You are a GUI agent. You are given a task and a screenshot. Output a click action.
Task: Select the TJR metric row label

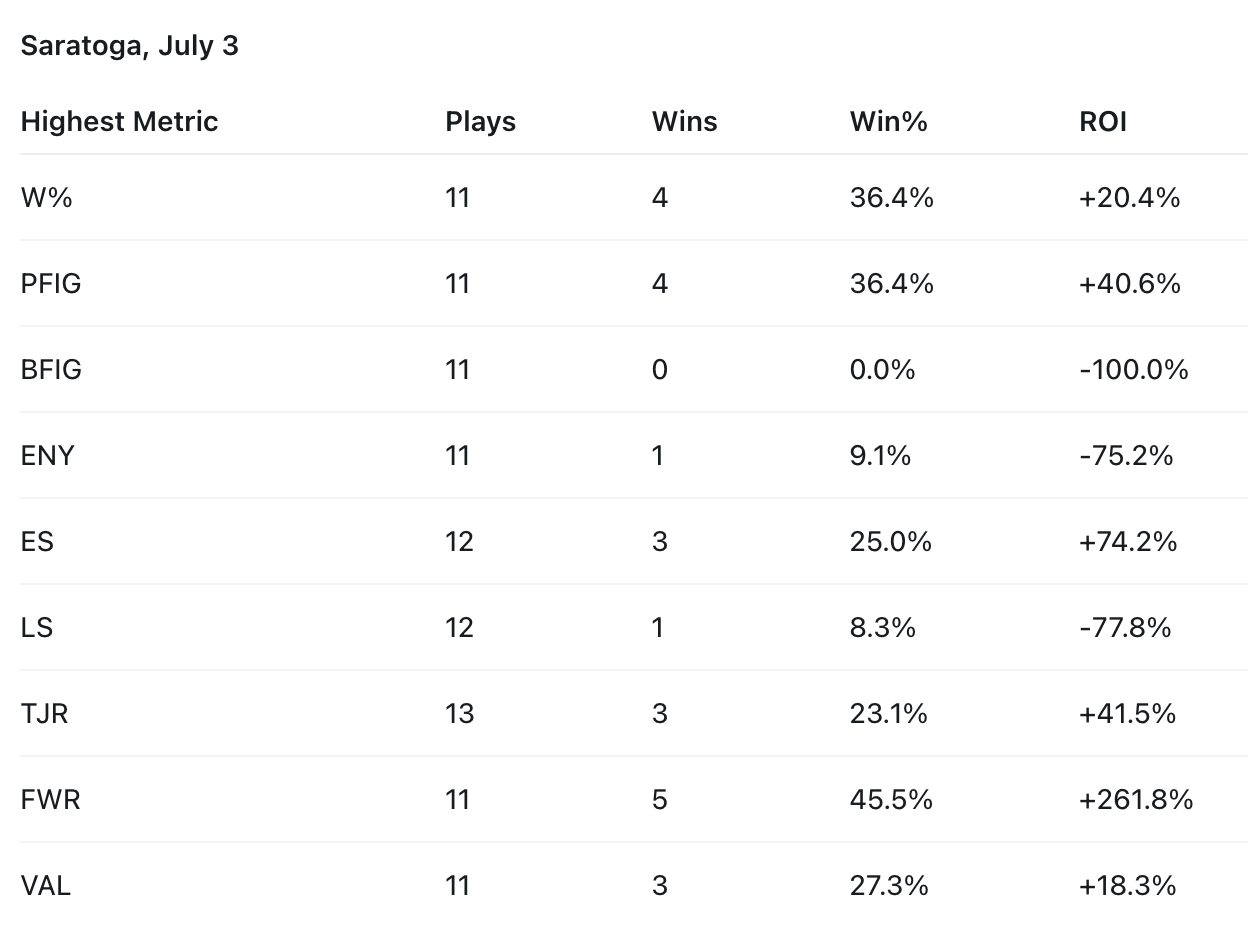click(45, 714)
